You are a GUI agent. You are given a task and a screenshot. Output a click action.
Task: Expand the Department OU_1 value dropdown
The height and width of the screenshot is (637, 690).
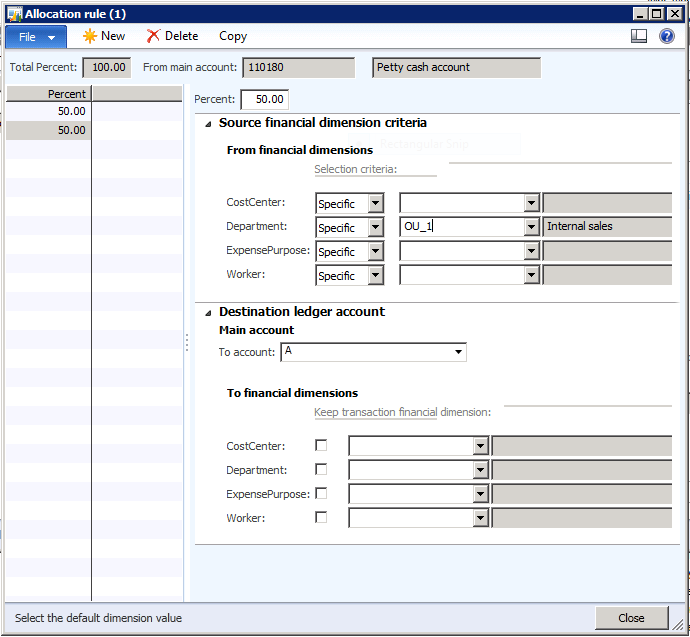532,228
